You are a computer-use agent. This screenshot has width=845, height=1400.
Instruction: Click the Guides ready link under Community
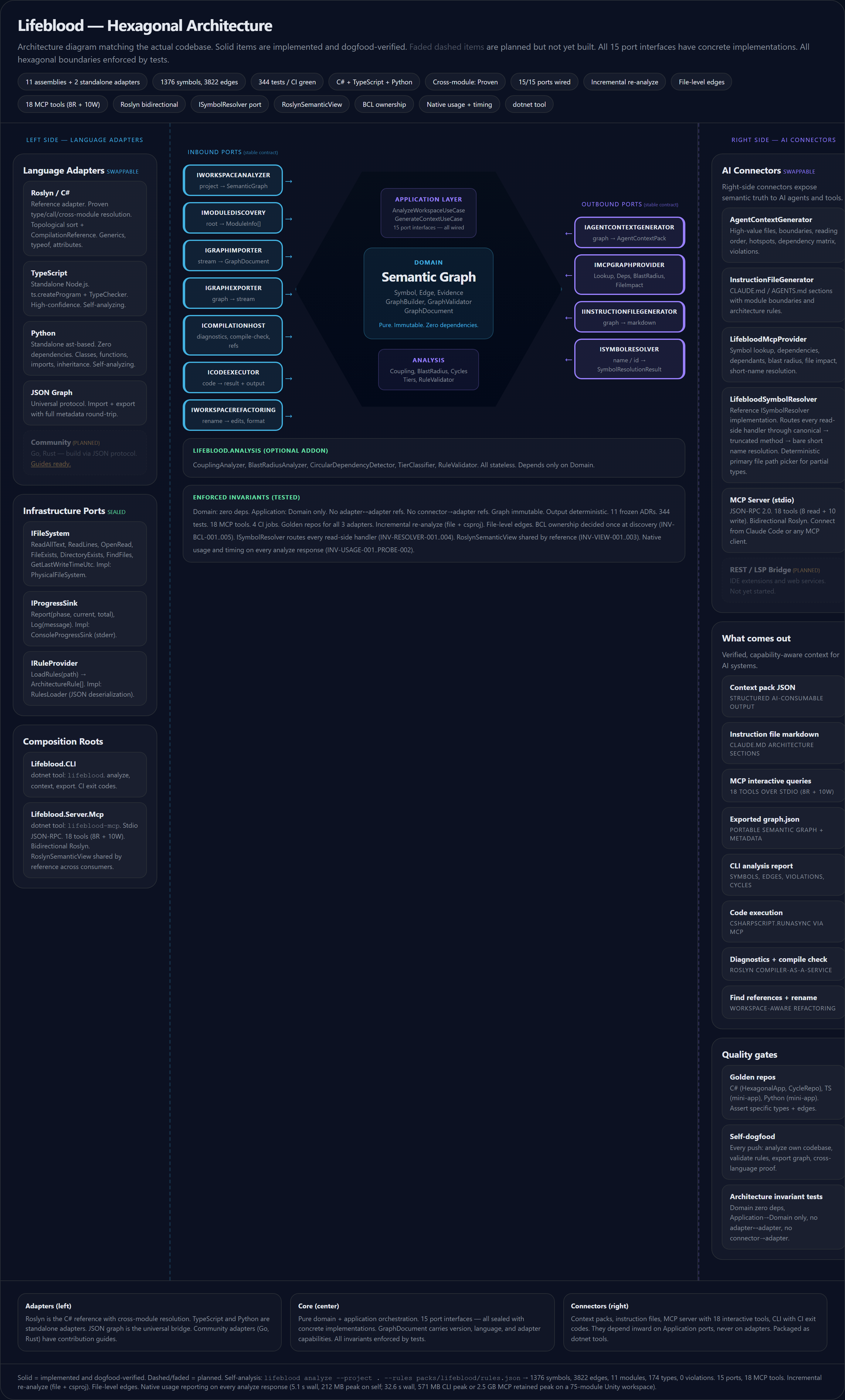(51, 464)
